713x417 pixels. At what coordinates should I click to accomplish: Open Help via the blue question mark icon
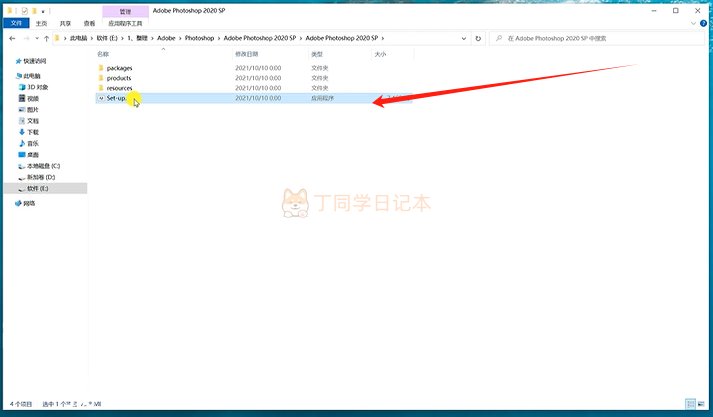(703, 23)
